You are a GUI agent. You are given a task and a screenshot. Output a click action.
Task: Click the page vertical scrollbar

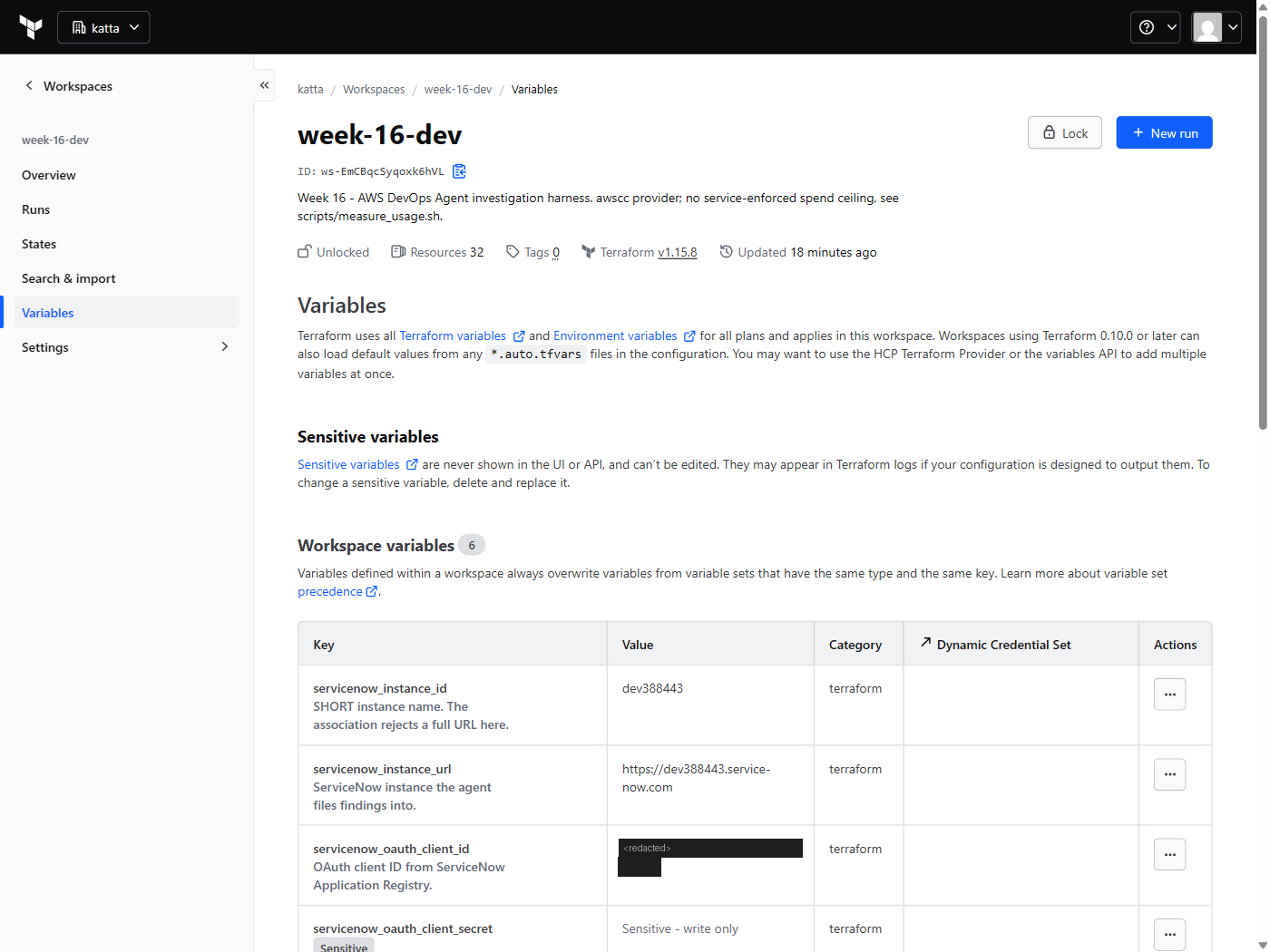click(1263, 222)
